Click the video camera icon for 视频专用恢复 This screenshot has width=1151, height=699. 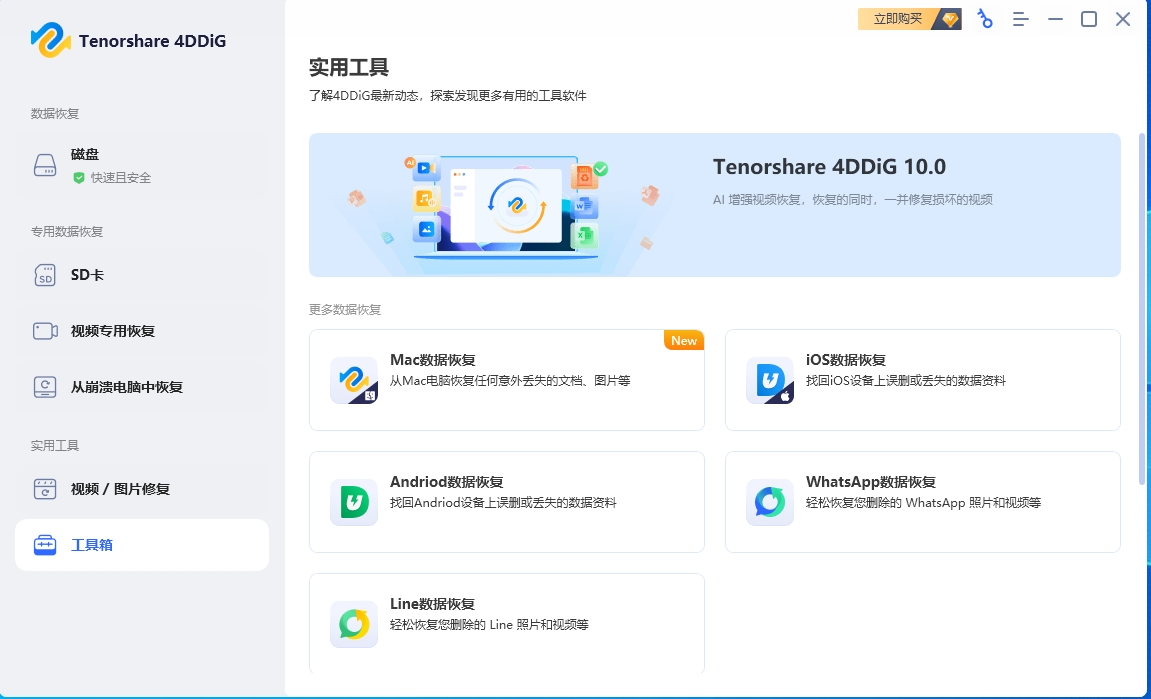coord(45,331)
